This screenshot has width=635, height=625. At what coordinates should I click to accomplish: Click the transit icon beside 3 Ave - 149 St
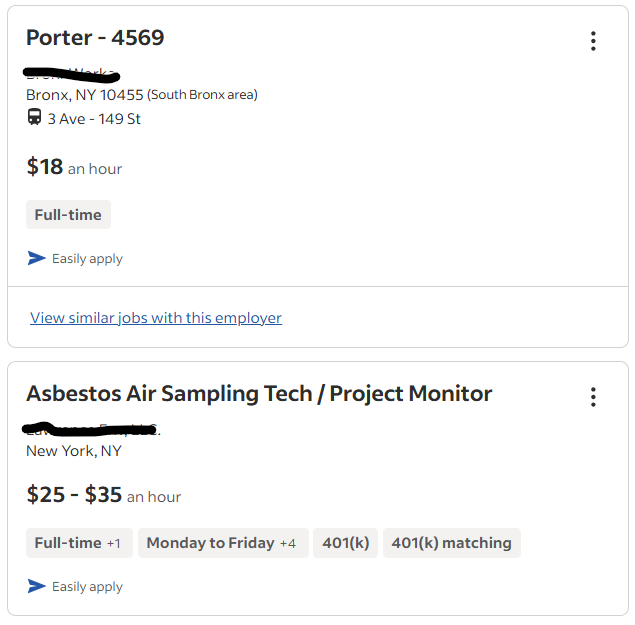pos(34,117)
